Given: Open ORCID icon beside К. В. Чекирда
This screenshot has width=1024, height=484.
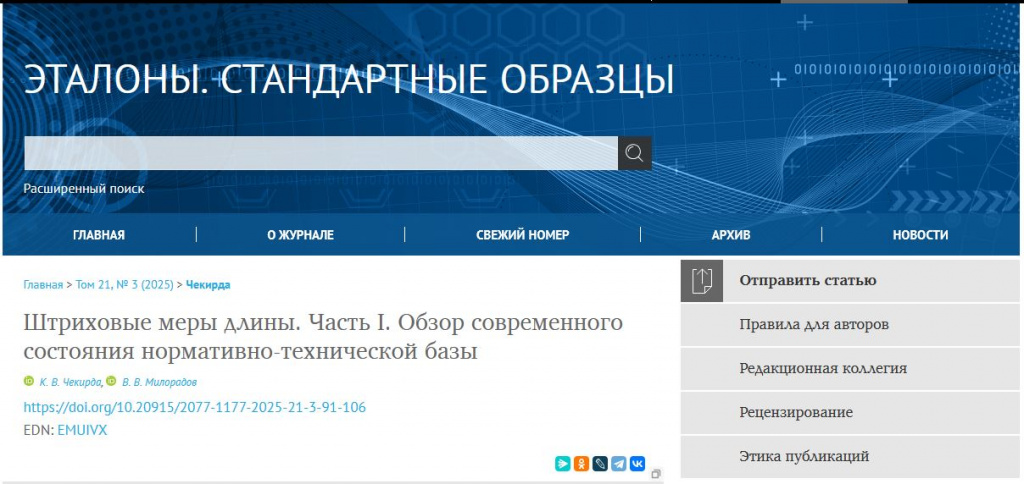Looking at the screenshot, I should coord(29,381).
